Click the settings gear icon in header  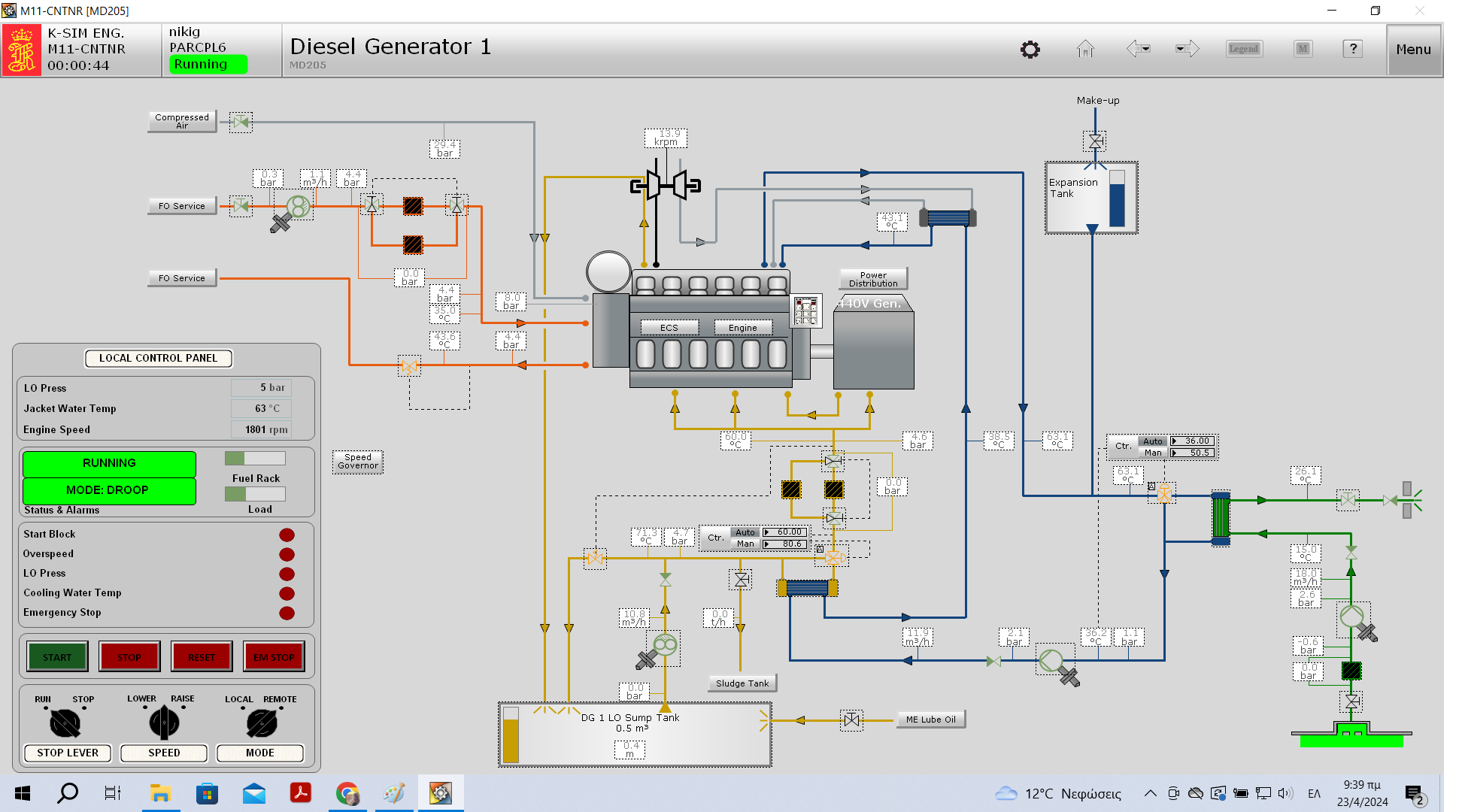[x=1030, y=50]
